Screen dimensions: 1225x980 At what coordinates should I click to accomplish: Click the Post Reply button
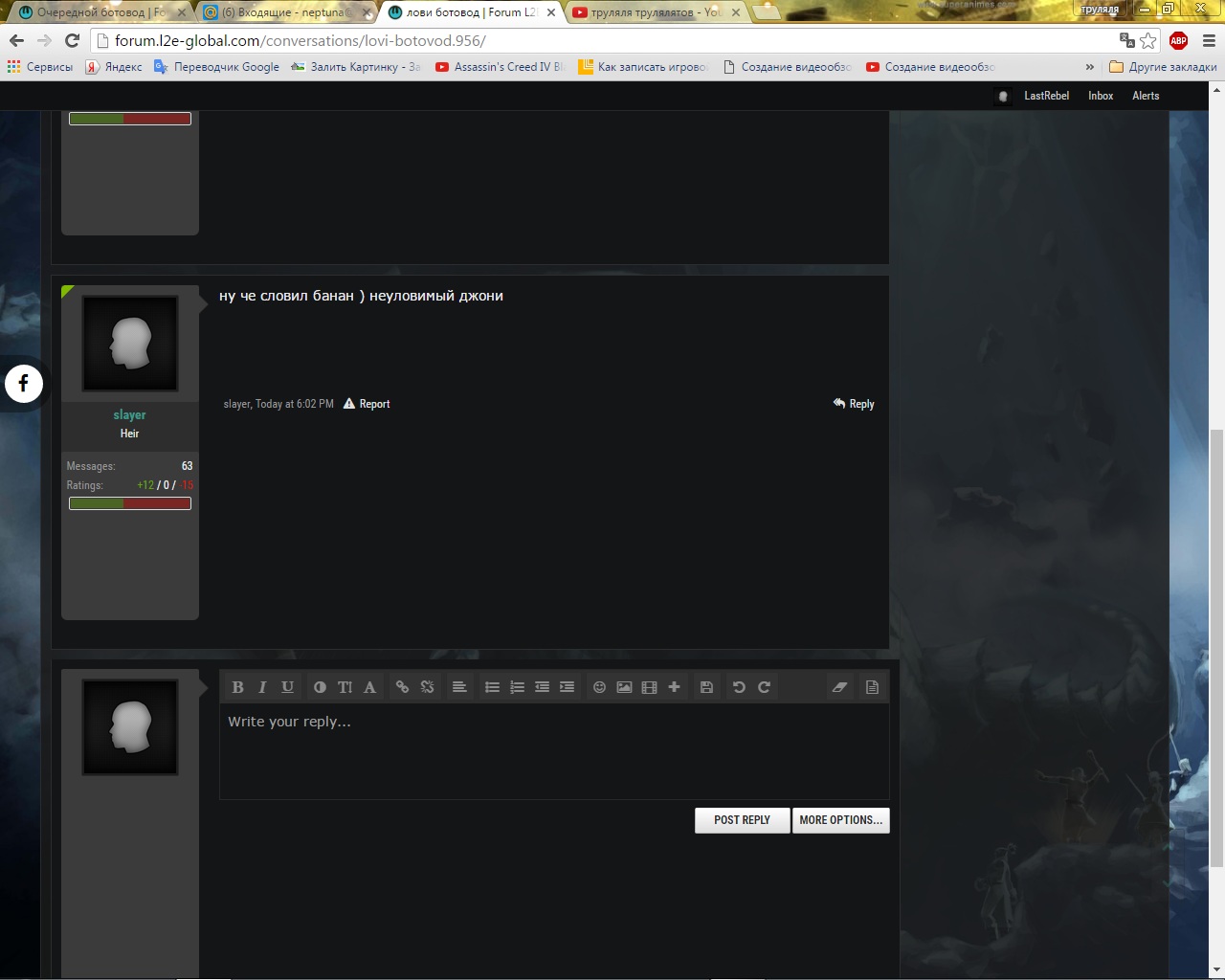742,820
